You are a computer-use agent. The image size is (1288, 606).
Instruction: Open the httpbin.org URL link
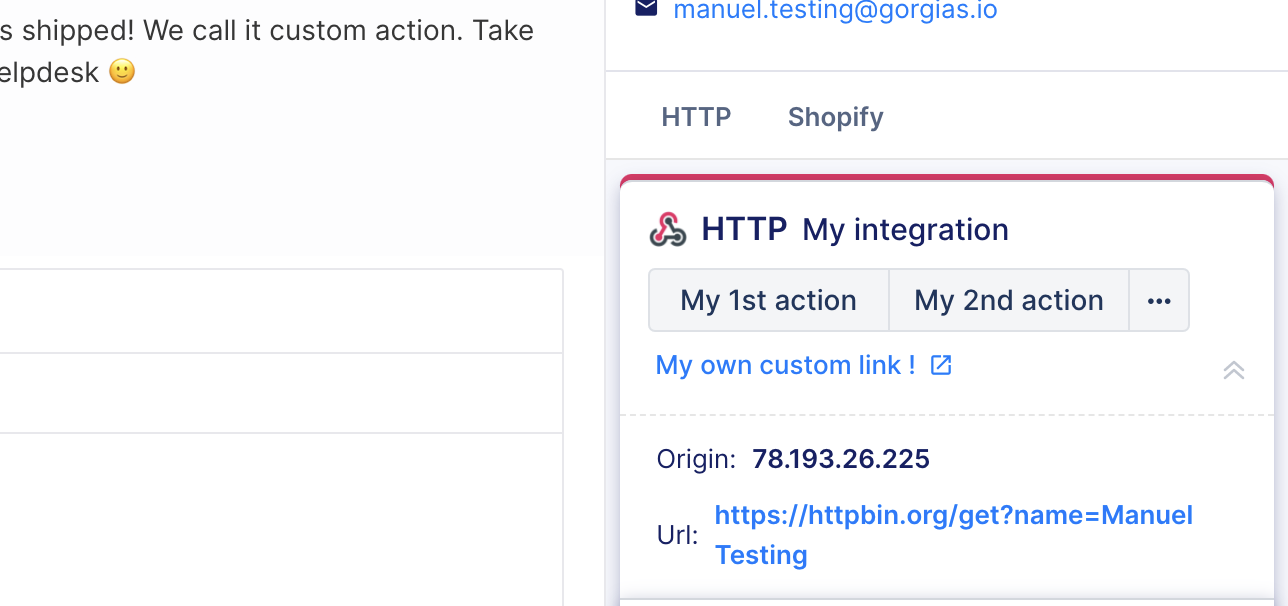954,535
